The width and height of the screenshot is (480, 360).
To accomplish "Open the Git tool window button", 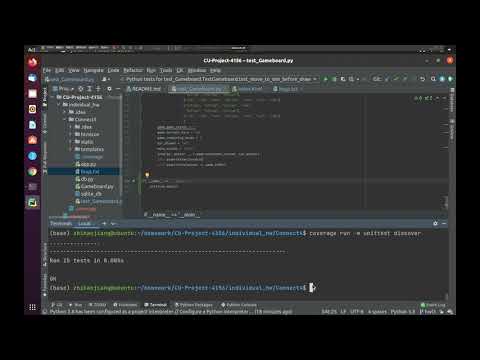I will pos(57,305).
